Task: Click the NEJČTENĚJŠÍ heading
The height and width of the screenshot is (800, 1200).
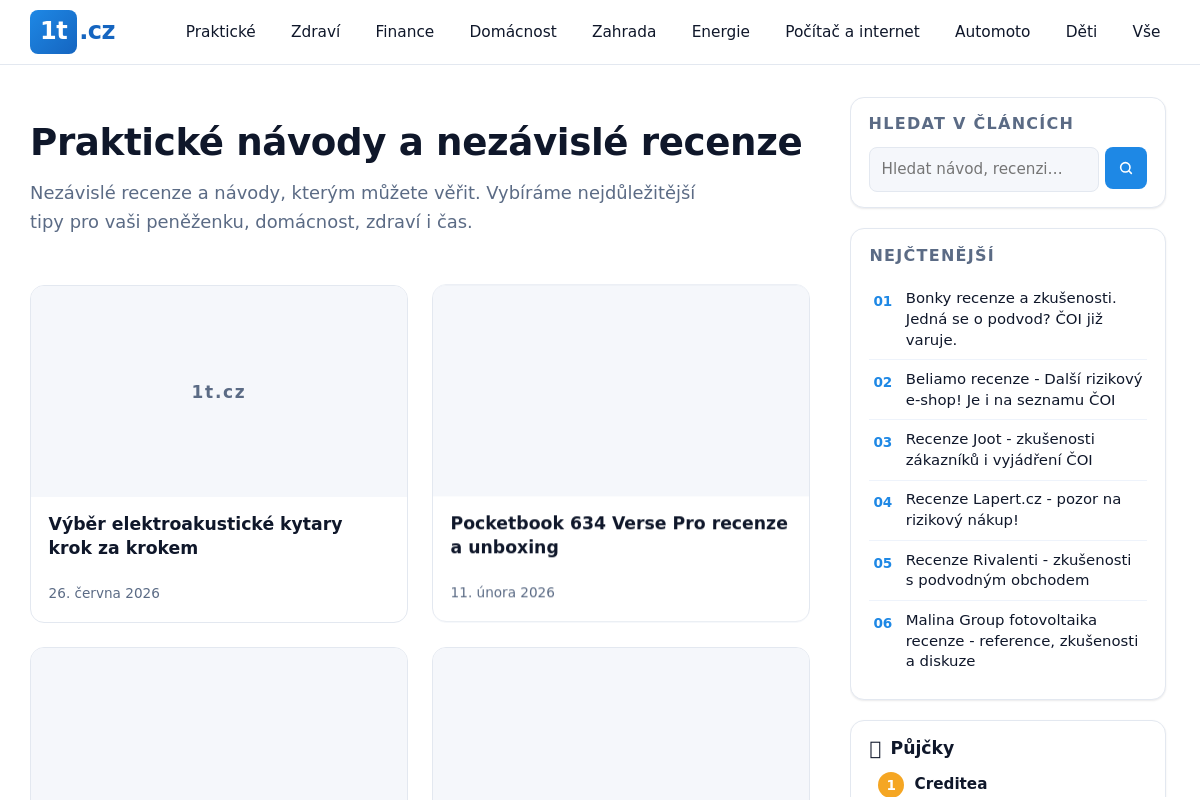Action: point(932,255)
